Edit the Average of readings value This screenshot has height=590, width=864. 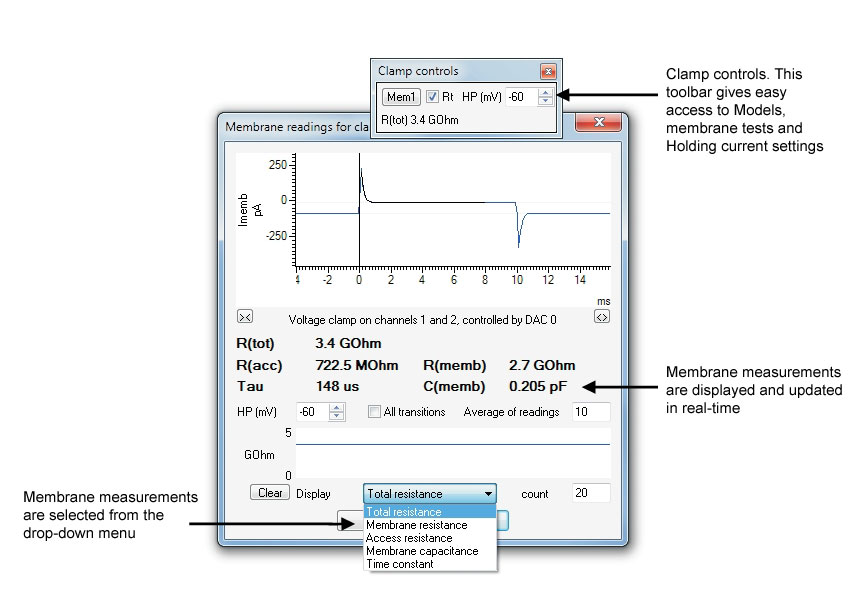tap(589, 411)
